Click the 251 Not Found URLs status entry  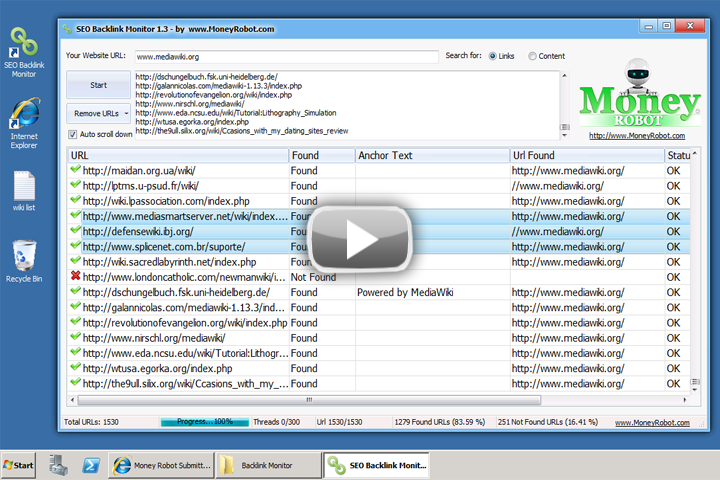tap(548, 422)
